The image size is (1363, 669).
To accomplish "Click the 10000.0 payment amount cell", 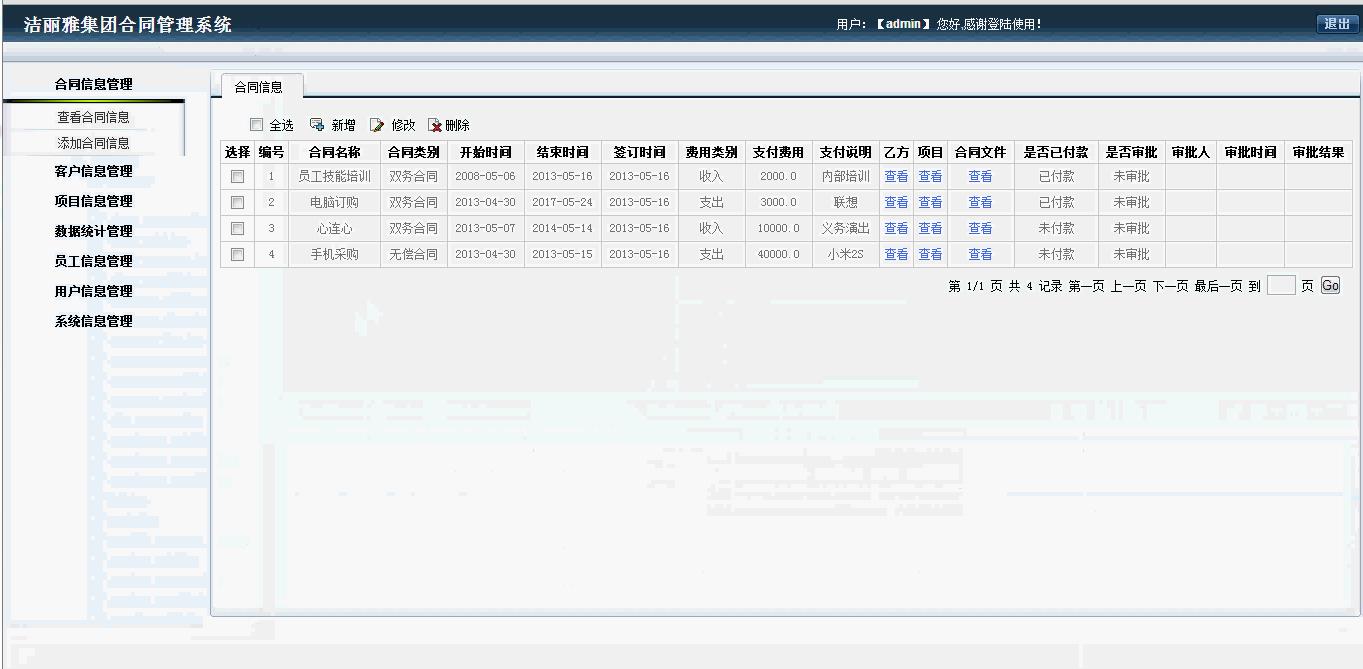I will (x=778, y=228).
